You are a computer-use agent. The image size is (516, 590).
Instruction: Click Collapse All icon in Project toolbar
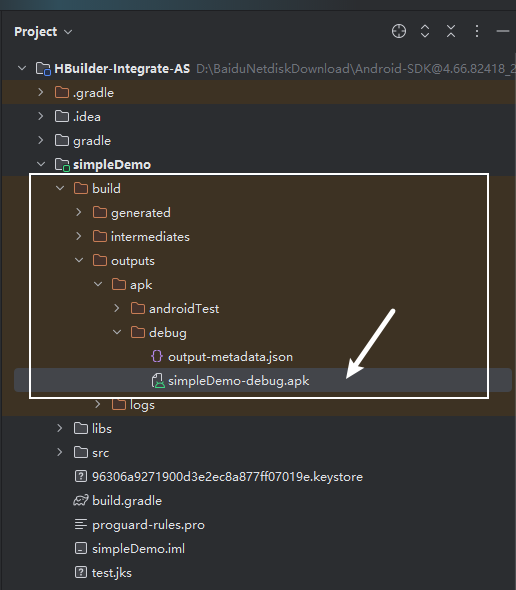[451, 31]
